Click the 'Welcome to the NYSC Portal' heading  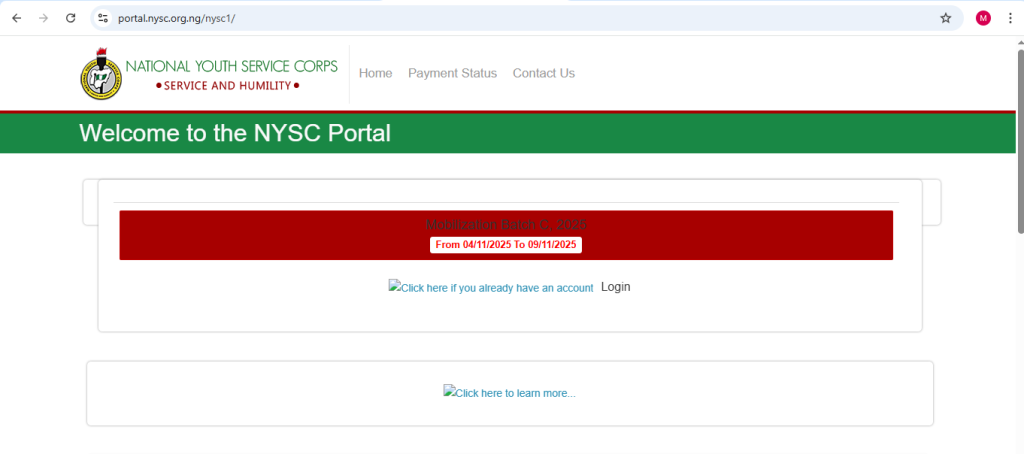coord(235,133)
